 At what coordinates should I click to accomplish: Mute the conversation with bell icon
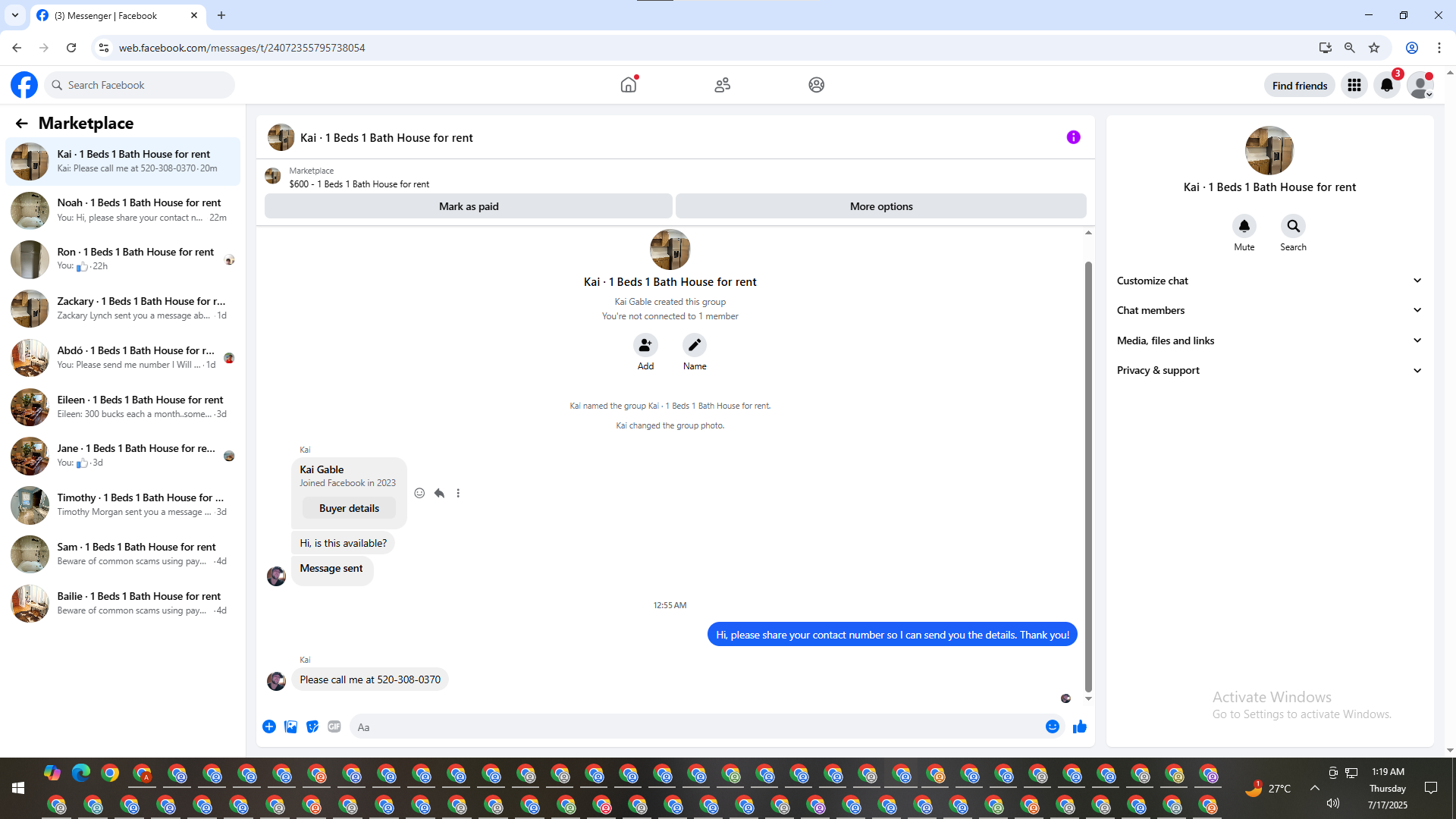(1244, 226)
